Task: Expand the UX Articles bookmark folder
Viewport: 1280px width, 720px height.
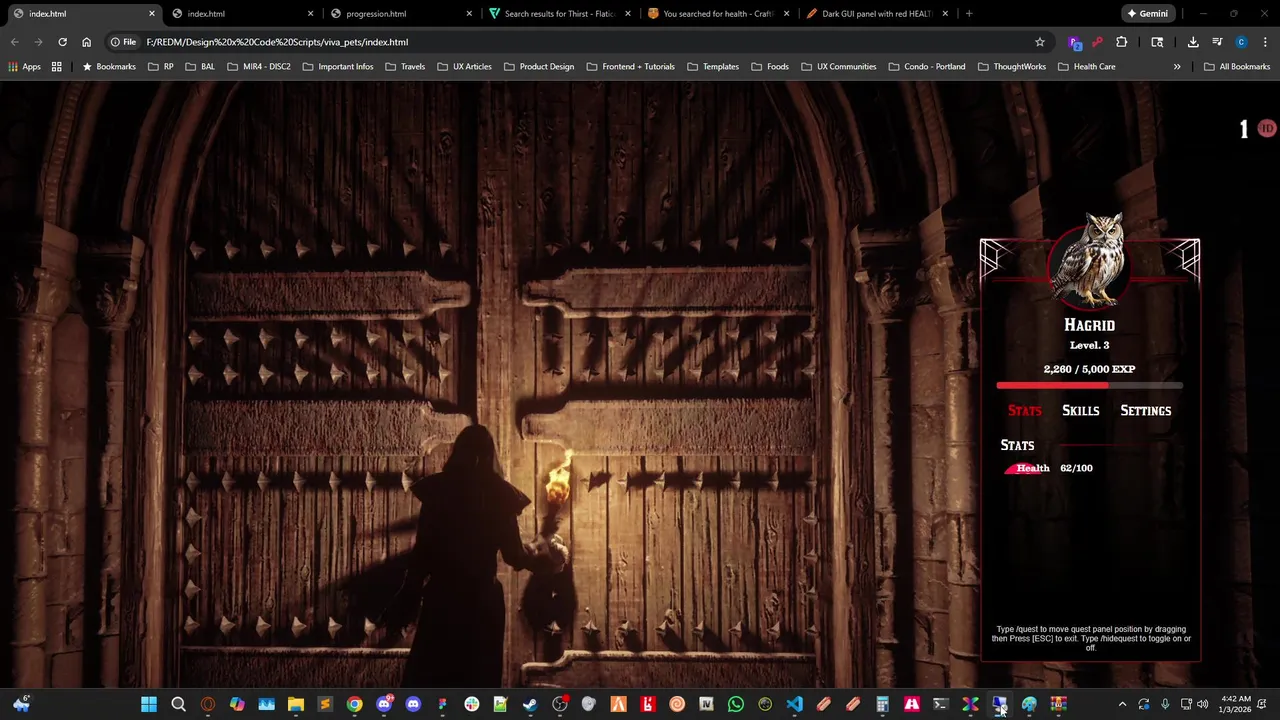Action: tap(464, 67)
